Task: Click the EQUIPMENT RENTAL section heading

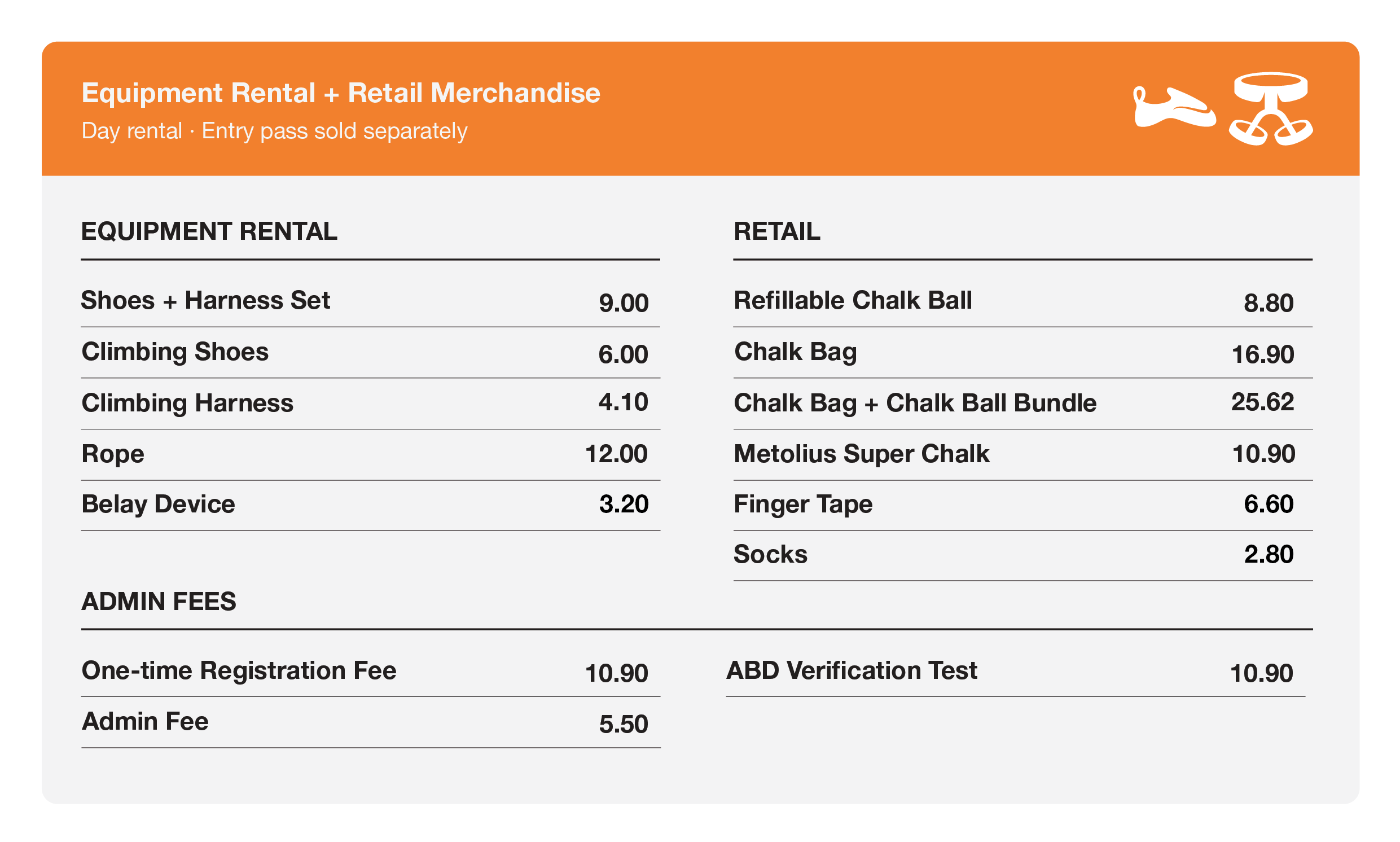Action: click(x=209, y=231)
